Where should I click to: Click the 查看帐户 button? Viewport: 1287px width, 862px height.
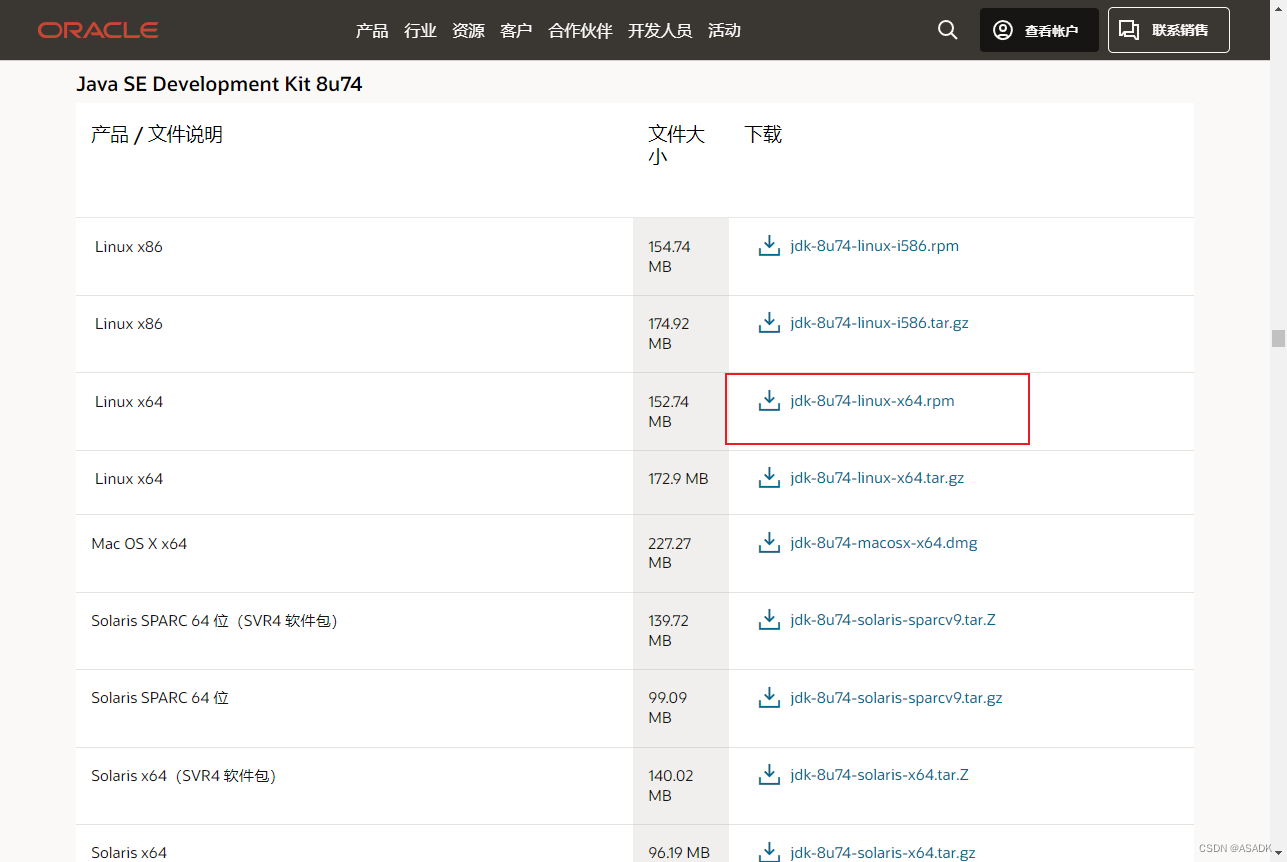[1039, 30]
